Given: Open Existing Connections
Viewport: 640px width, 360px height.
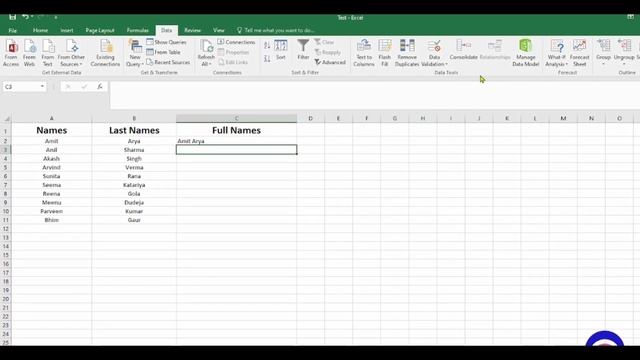Looking at the screenshot, I should (105, 53).
